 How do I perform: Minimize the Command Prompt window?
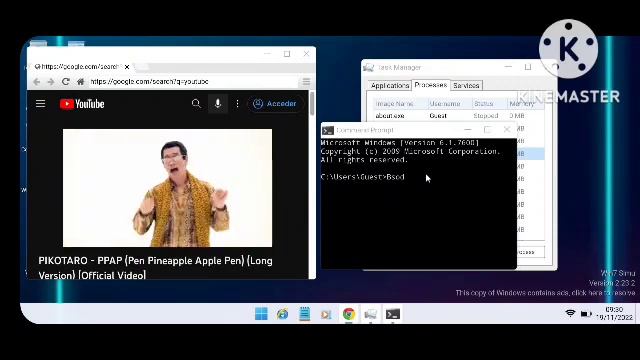pos(468,130)
